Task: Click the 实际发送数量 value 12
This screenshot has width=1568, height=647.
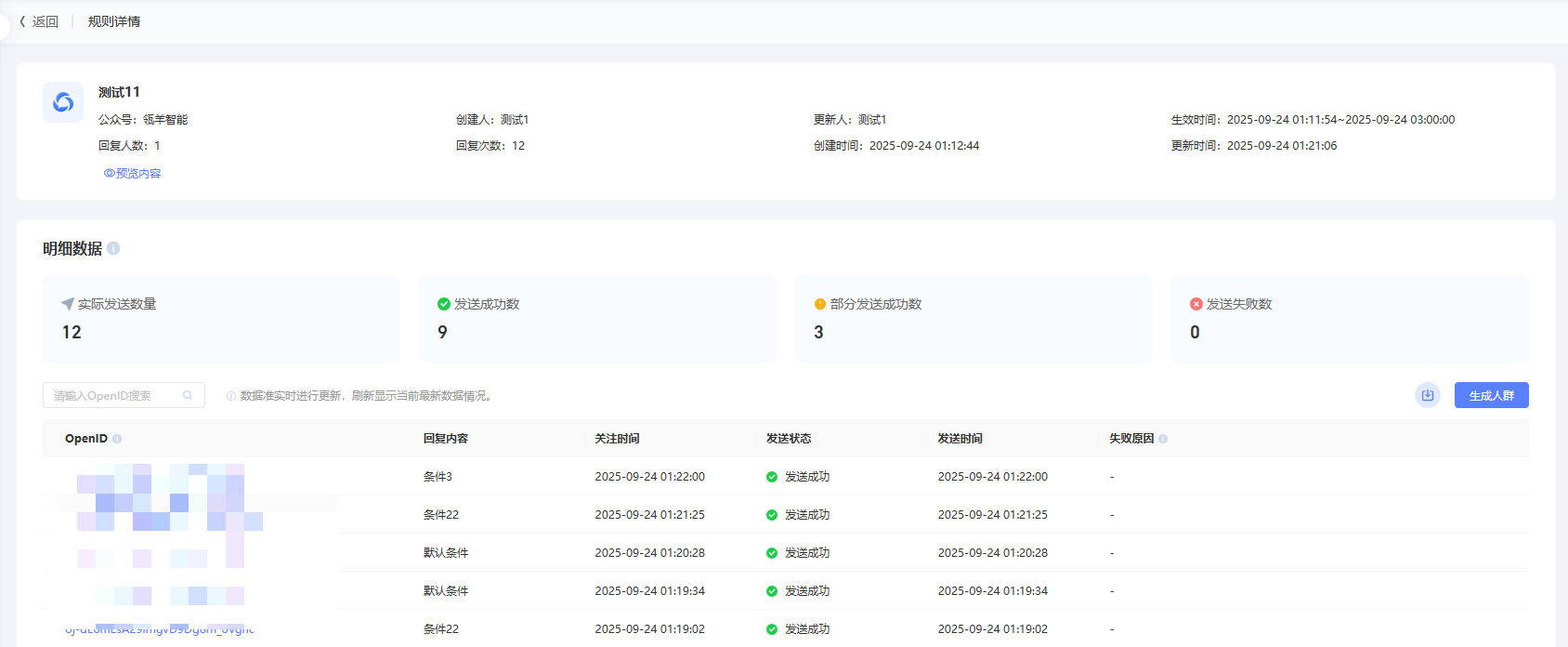Action: point(72,333)
